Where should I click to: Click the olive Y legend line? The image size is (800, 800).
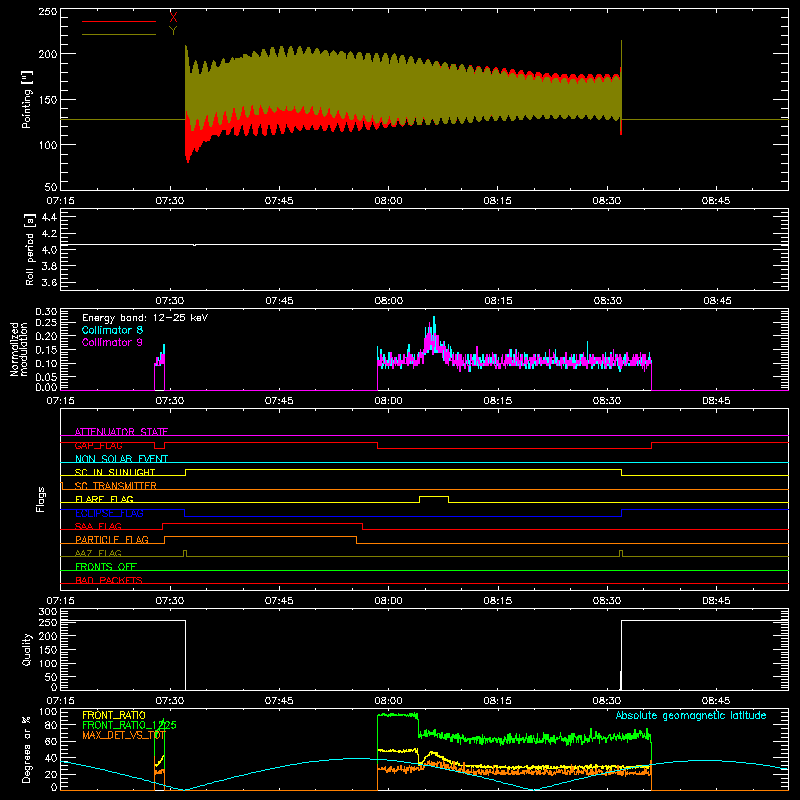click(119, 34)
